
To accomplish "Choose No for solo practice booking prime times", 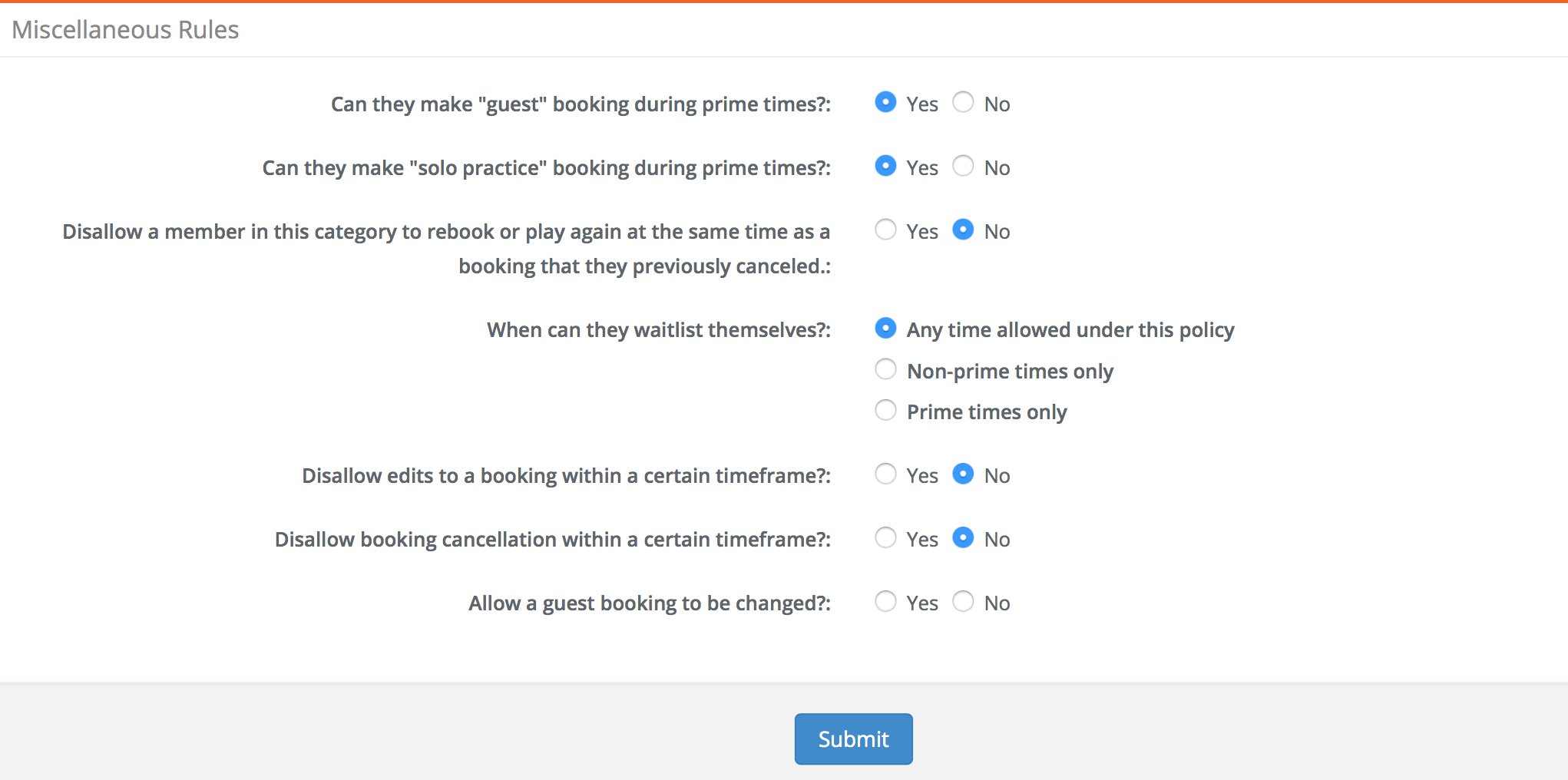I will point(963,166).
